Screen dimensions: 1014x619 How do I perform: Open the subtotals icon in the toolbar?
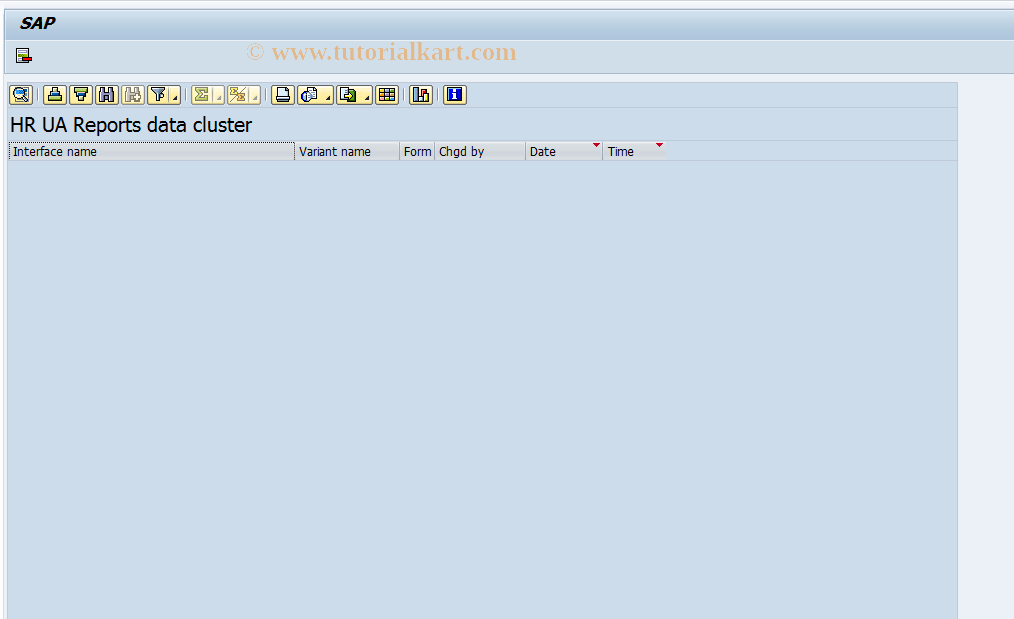pyautogui.click(x=237, y=95)
